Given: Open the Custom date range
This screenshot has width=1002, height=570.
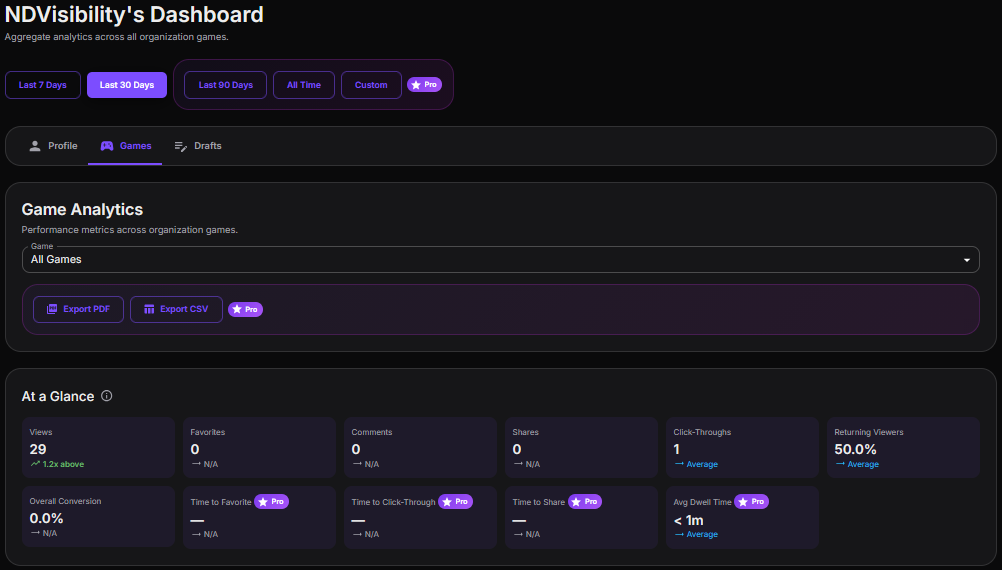Looking at the screenshot, I should (x=371, y=85).
